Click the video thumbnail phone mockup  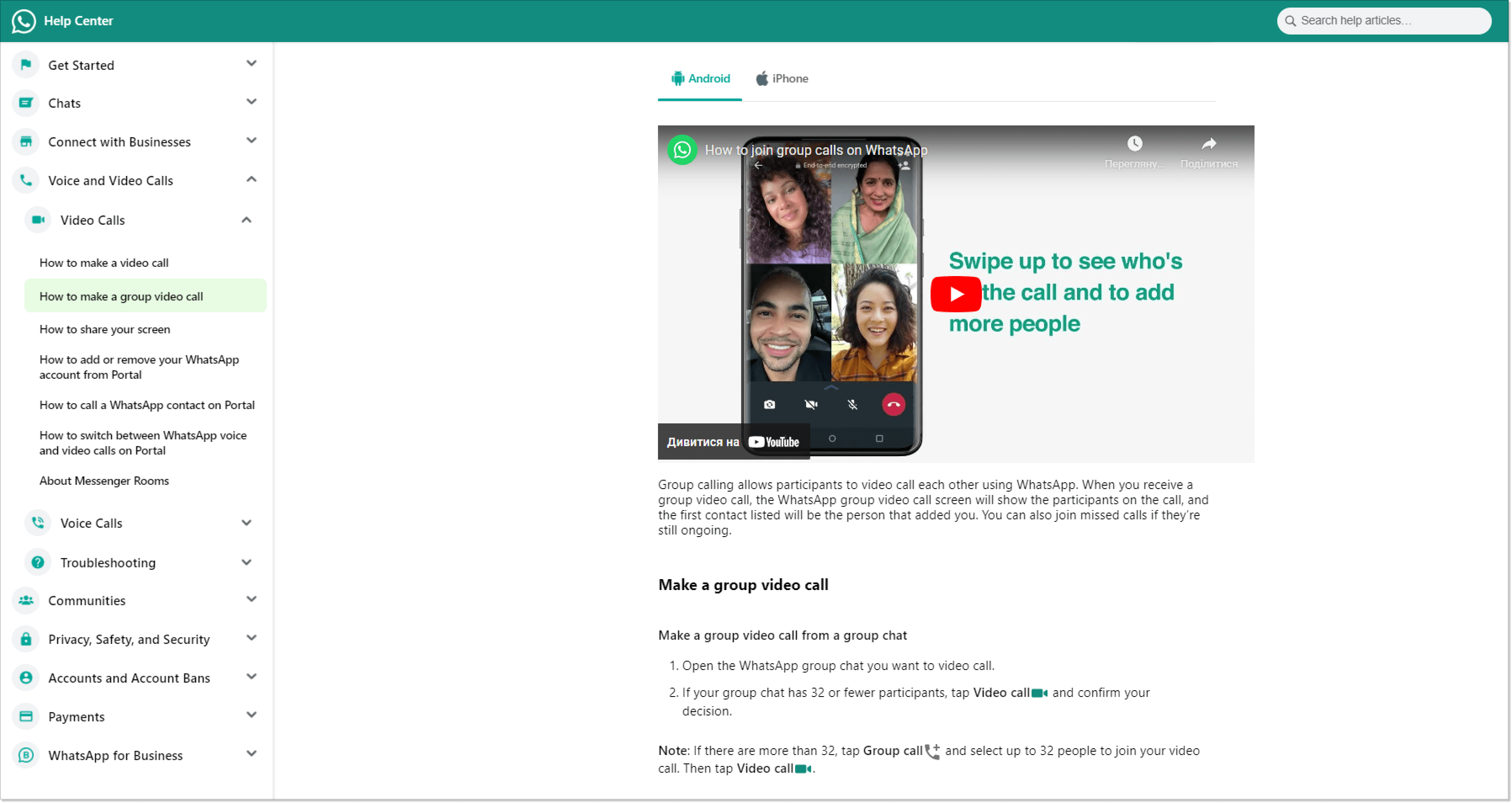[x=831, y=296]
